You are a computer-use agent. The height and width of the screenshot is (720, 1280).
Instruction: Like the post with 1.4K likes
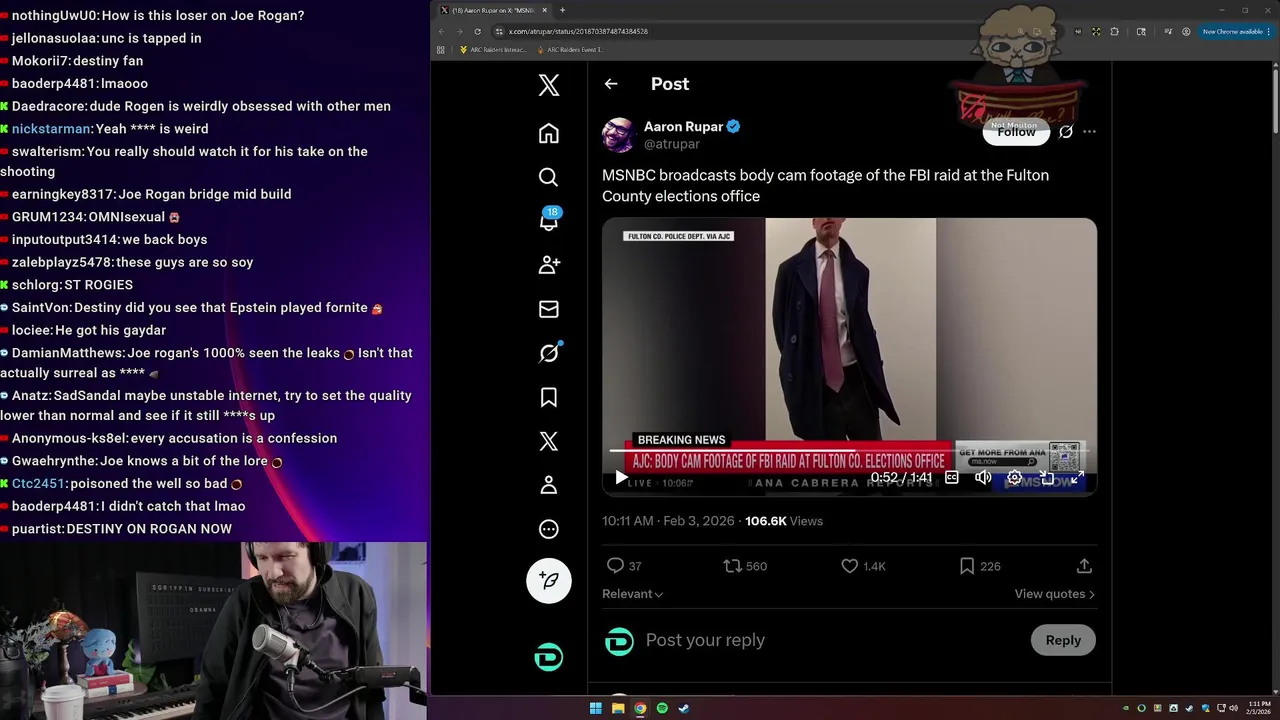[x=863, y=566]
